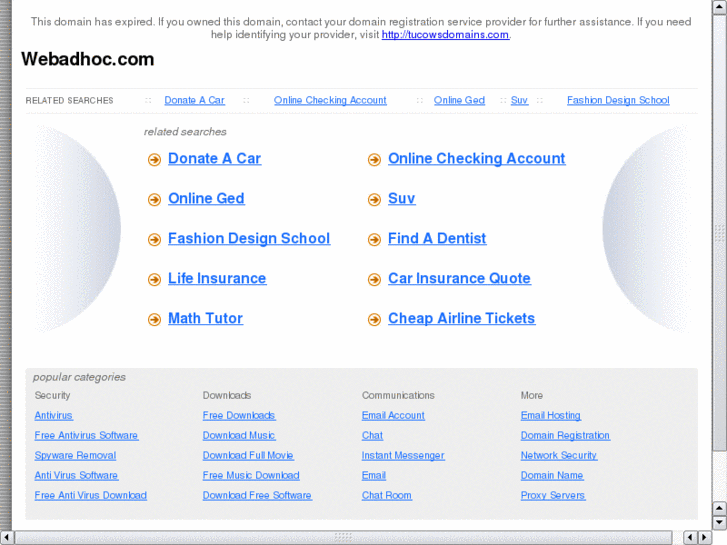The height and width of the screenshot is (545, 727).
Task: Open Donate A Car in top related searches bar
Action: pos(194,100)
